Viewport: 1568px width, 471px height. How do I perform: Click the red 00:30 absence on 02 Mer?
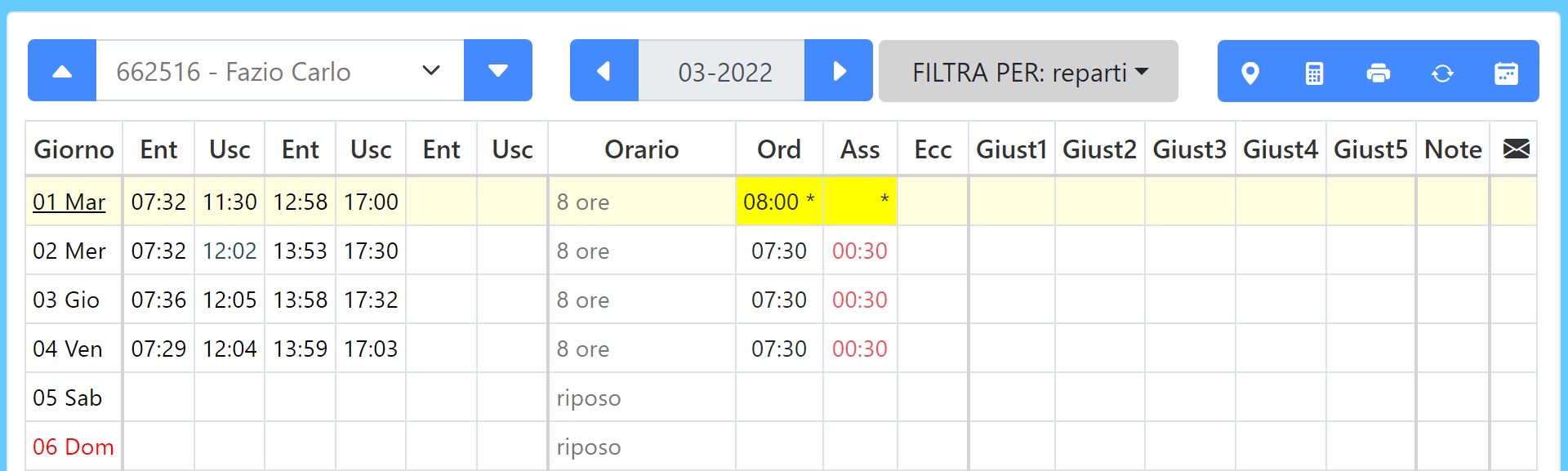859,251
